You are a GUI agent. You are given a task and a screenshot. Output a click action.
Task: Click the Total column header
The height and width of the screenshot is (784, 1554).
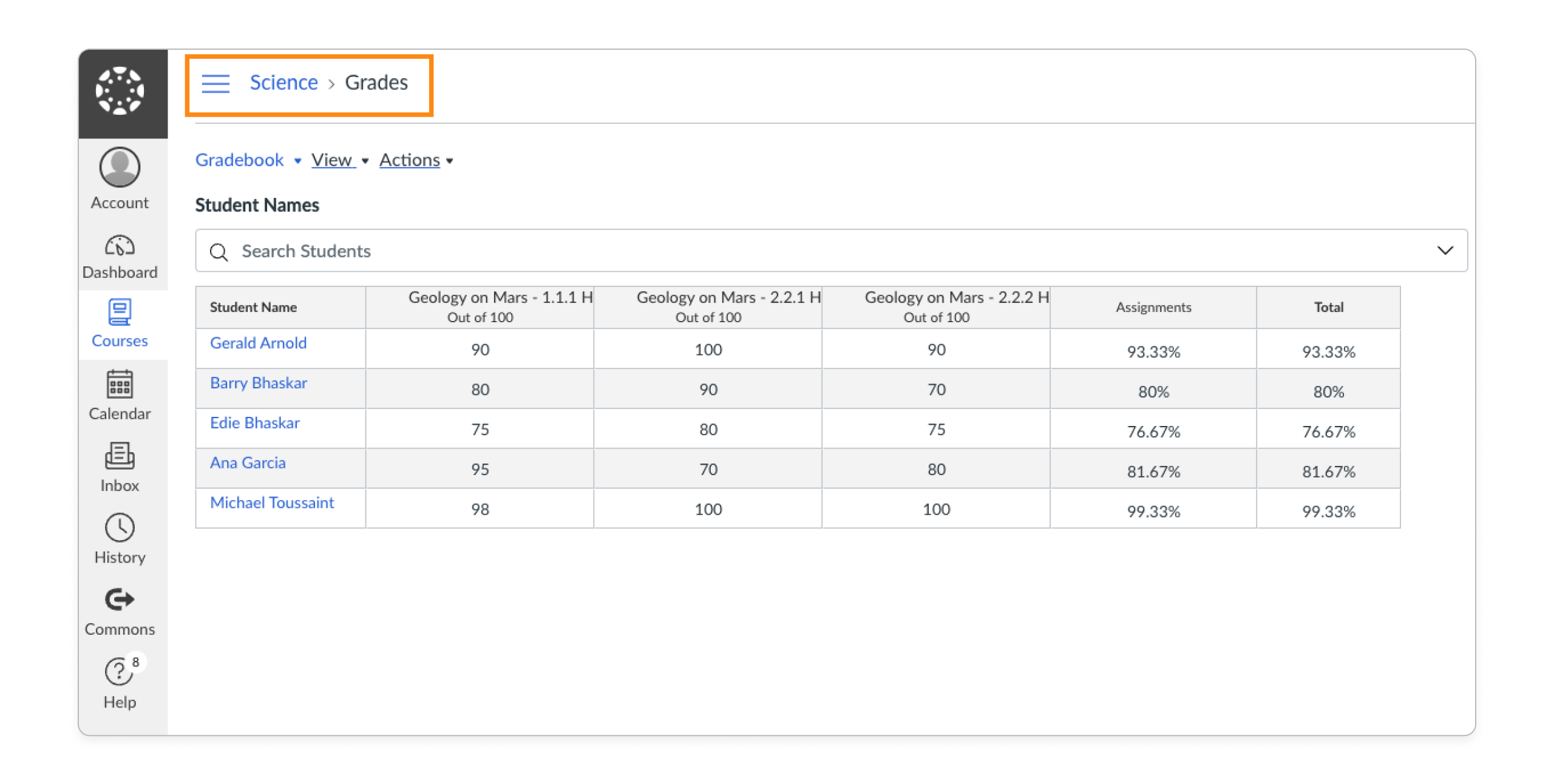tap(1328, 308)
